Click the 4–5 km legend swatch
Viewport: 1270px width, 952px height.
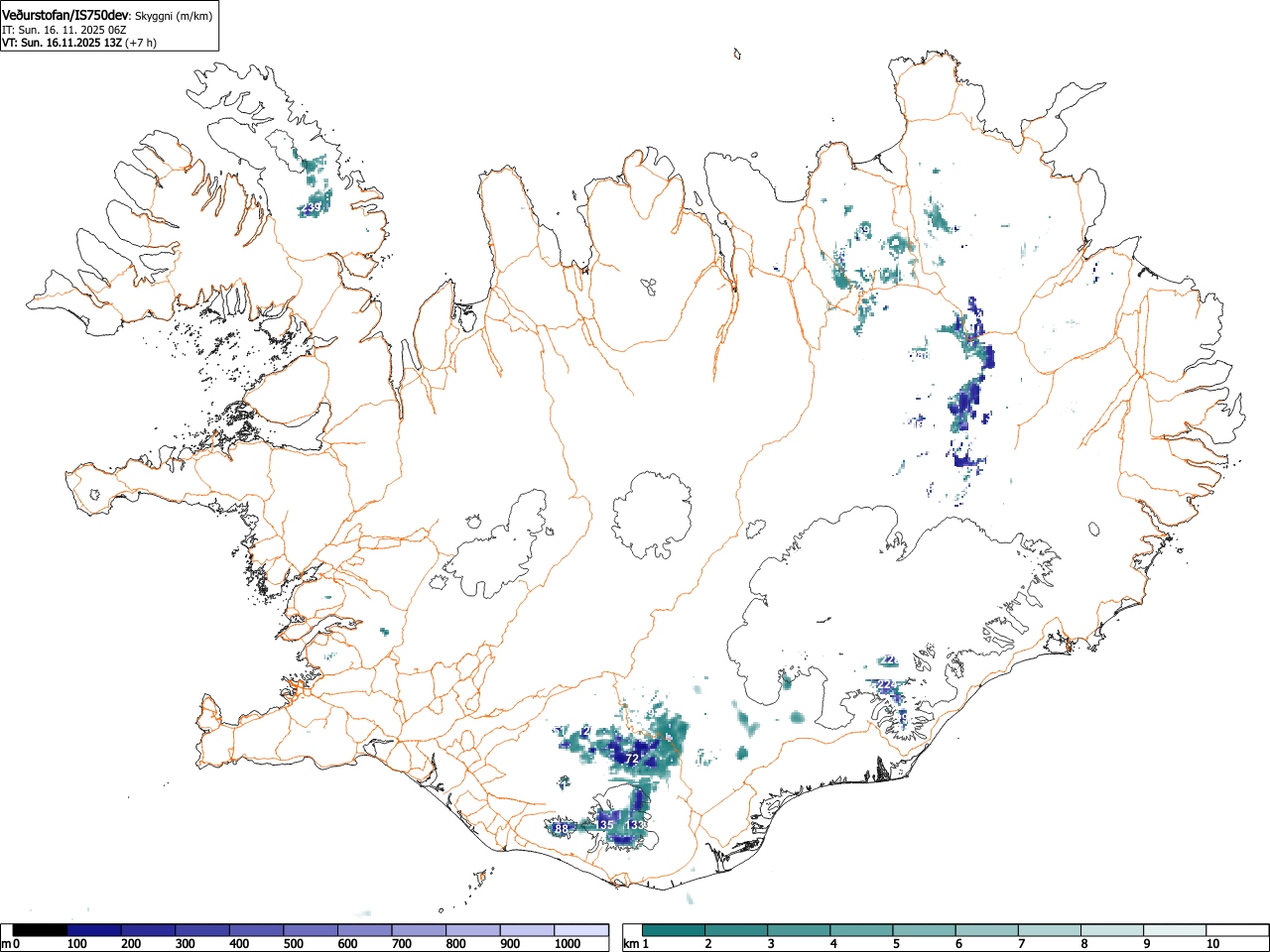coord(861,930)
